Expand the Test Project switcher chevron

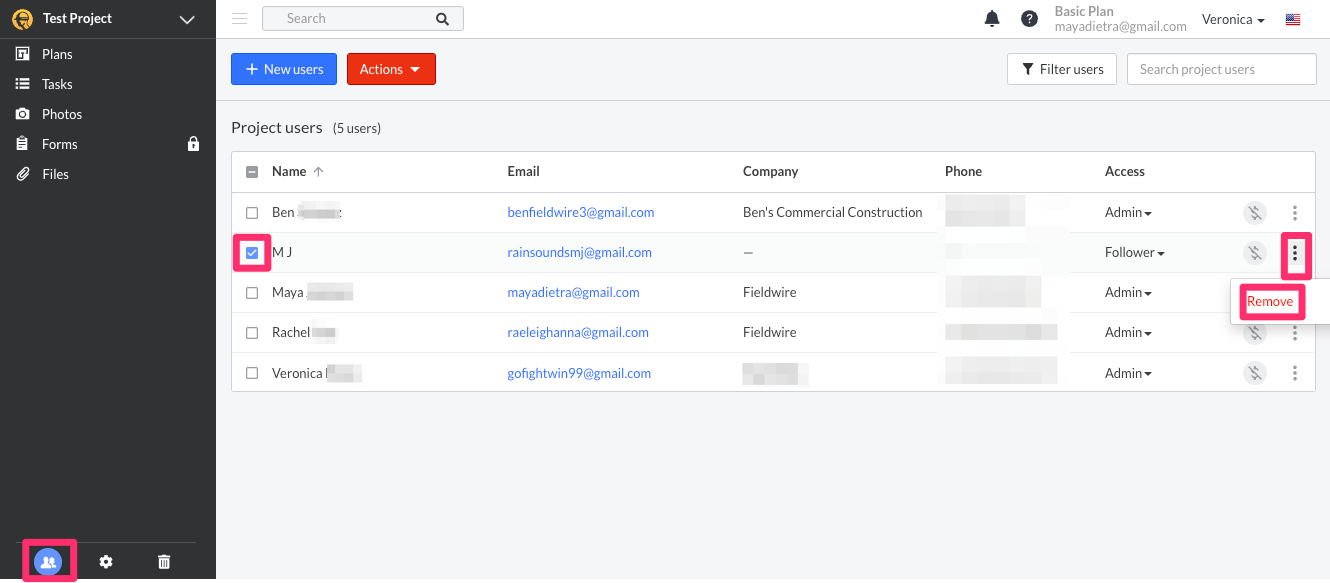tap(186, 18)
